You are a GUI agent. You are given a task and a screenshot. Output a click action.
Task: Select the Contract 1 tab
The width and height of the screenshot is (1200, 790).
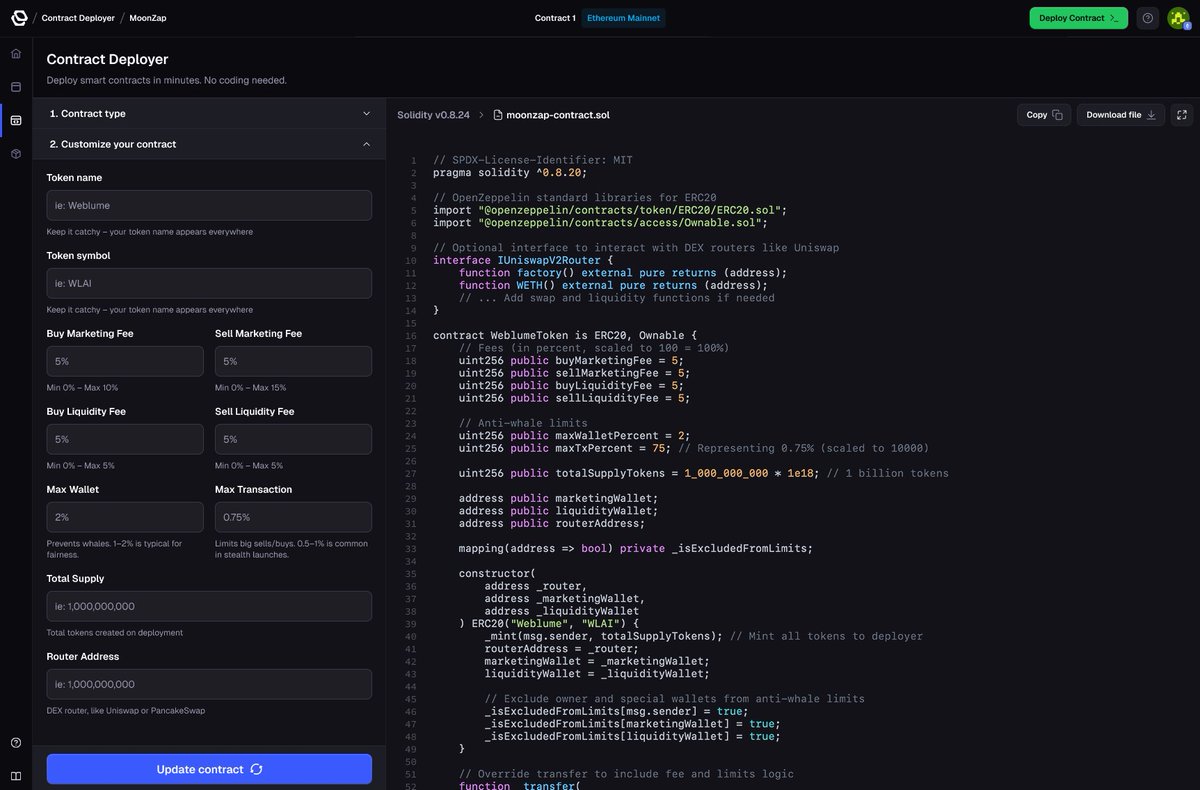[555, 18]
